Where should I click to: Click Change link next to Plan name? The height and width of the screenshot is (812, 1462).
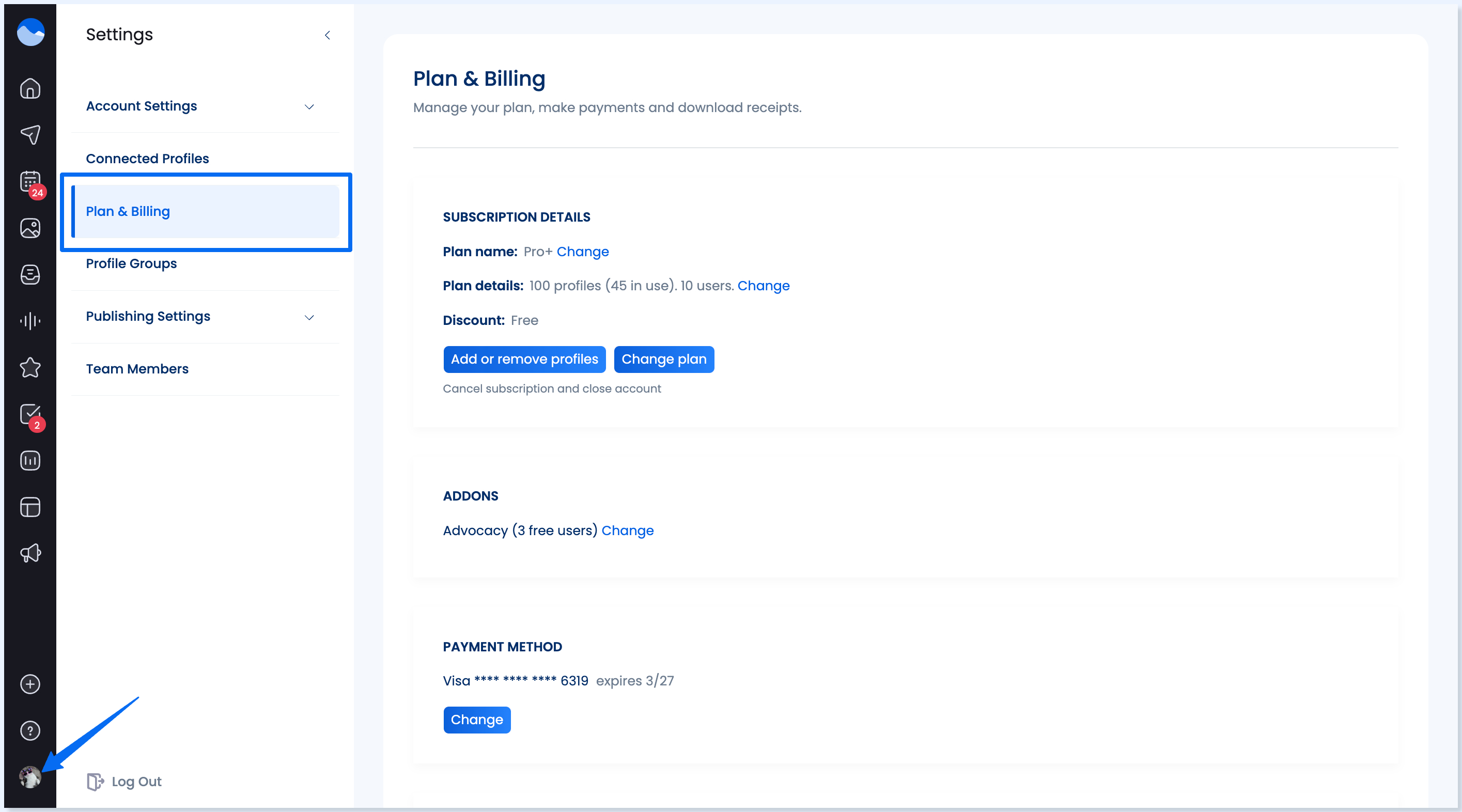pyautogui.click(x=582, y=252)
